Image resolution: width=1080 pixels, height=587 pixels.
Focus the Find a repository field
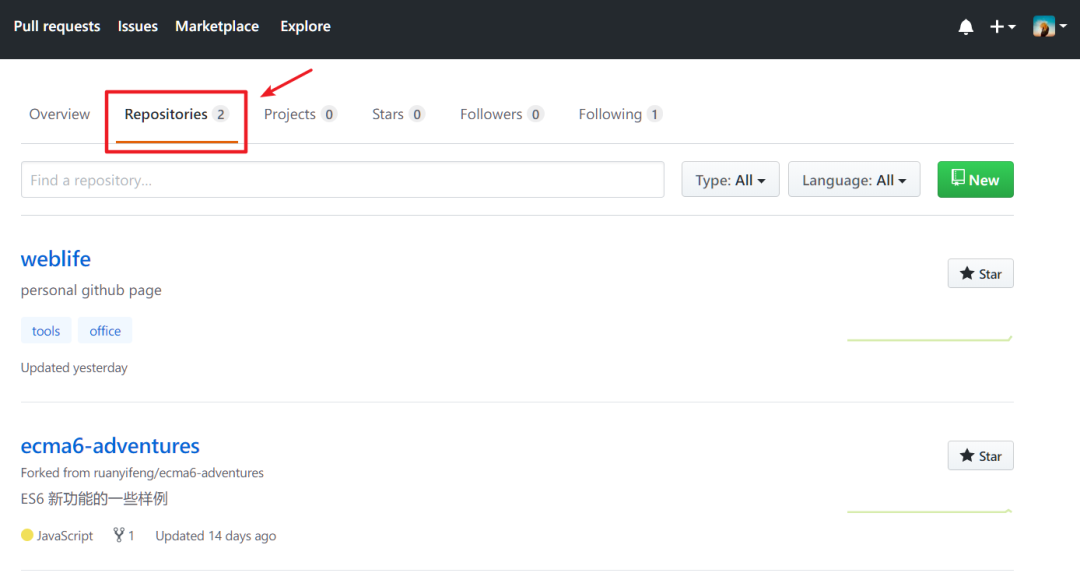342,180
